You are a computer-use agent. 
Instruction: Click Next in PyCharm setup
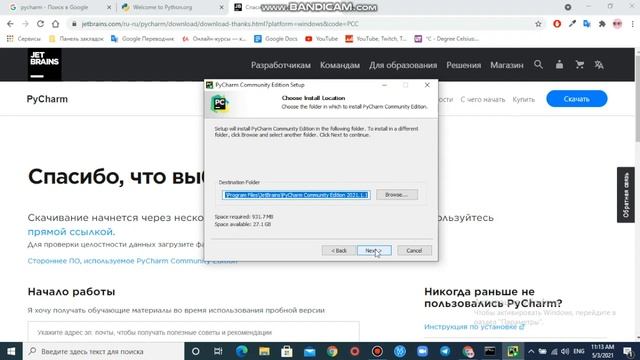374,250
